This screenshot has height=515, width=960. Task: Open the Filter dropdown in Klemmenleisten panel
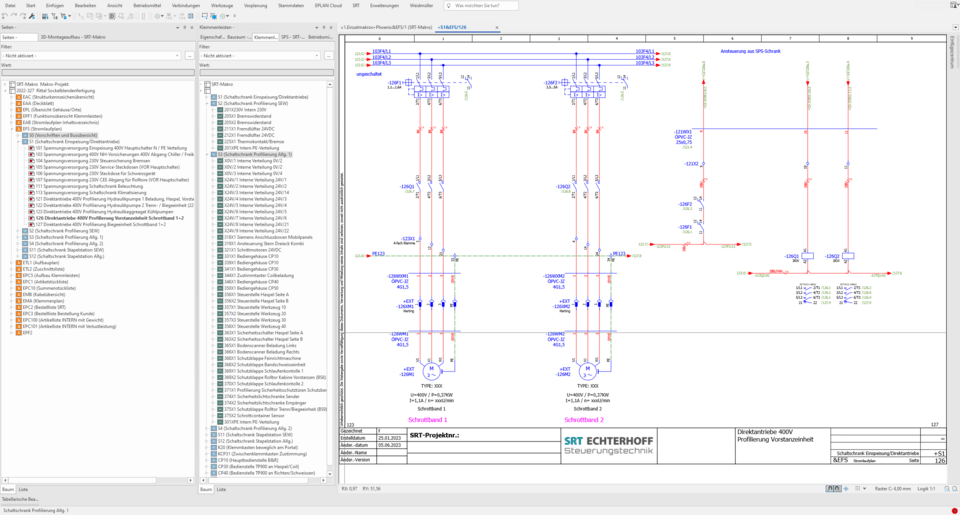coord(317,56)
